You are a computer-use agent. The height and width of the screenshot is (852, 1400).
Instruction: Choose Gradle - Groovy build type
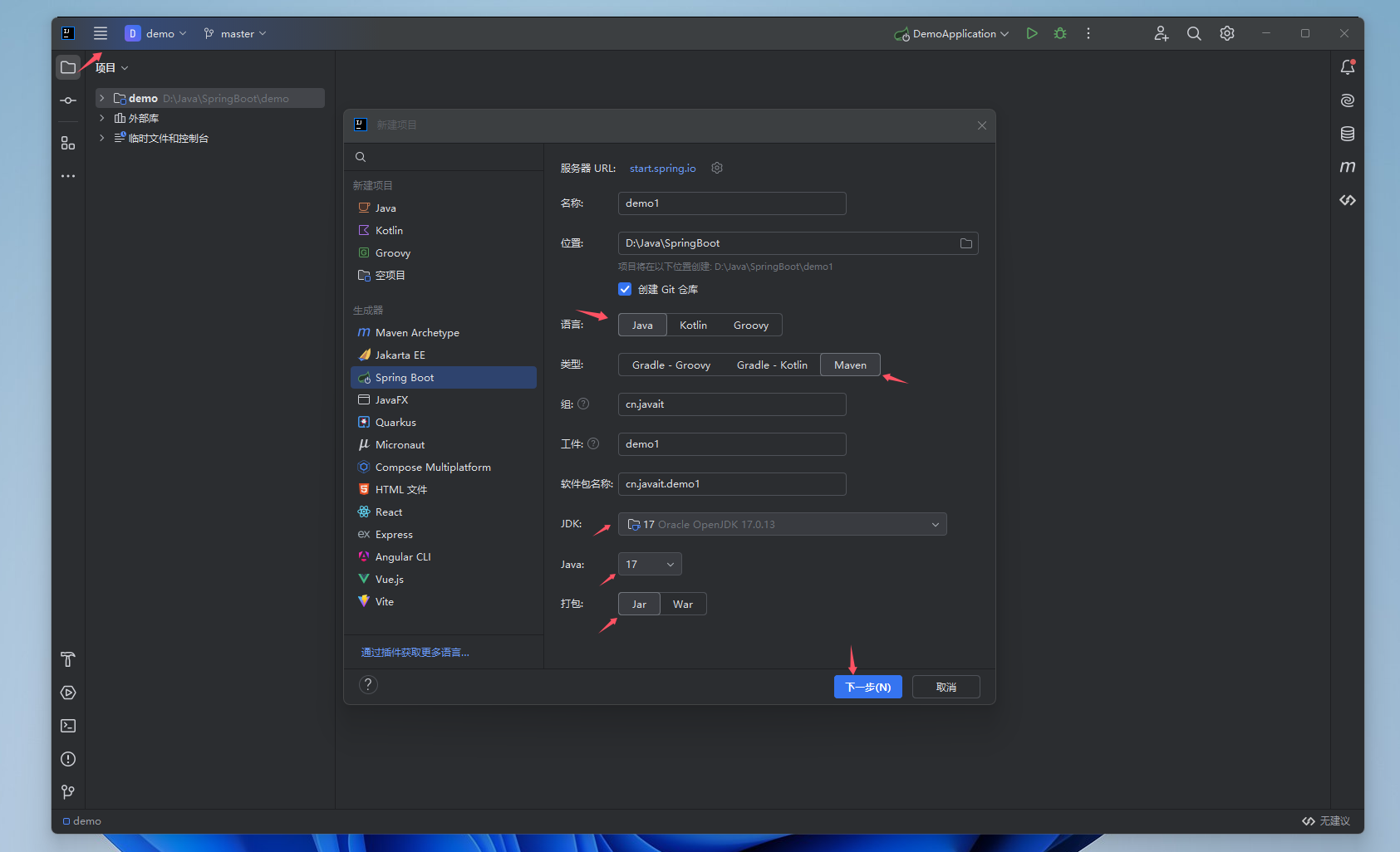671,365
